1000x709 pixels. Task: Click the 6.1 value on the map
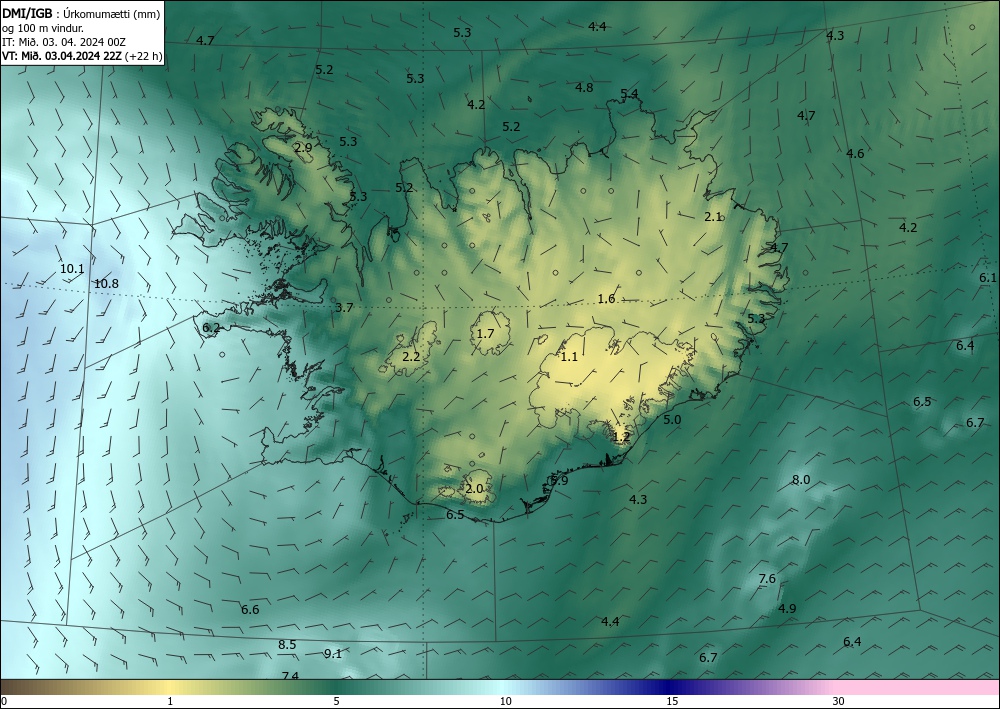pos(988,277)
